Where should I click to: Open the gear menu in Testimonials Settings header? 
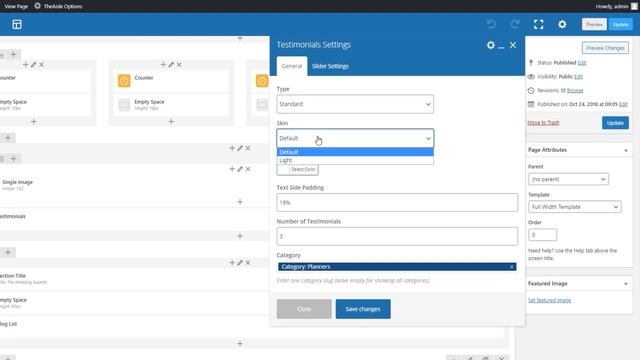491,45
